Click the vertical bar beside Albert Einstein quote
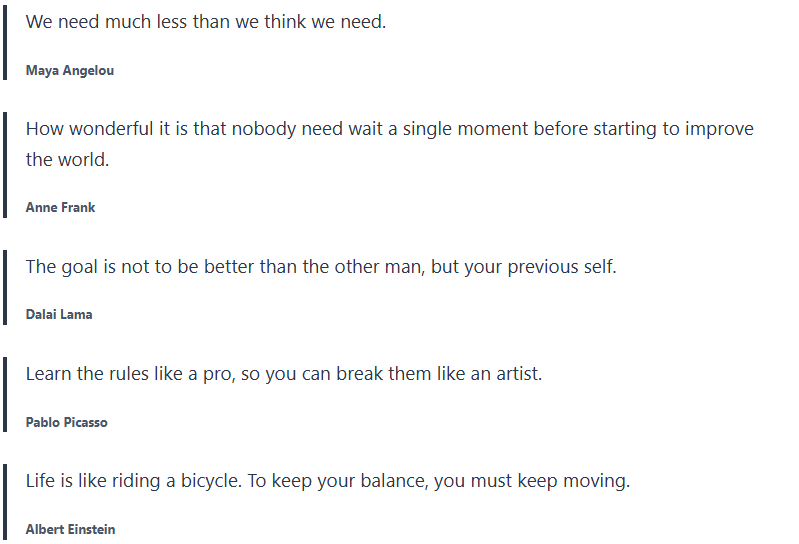This screenshot has width=799, height=544. click(x=5, y=503)
